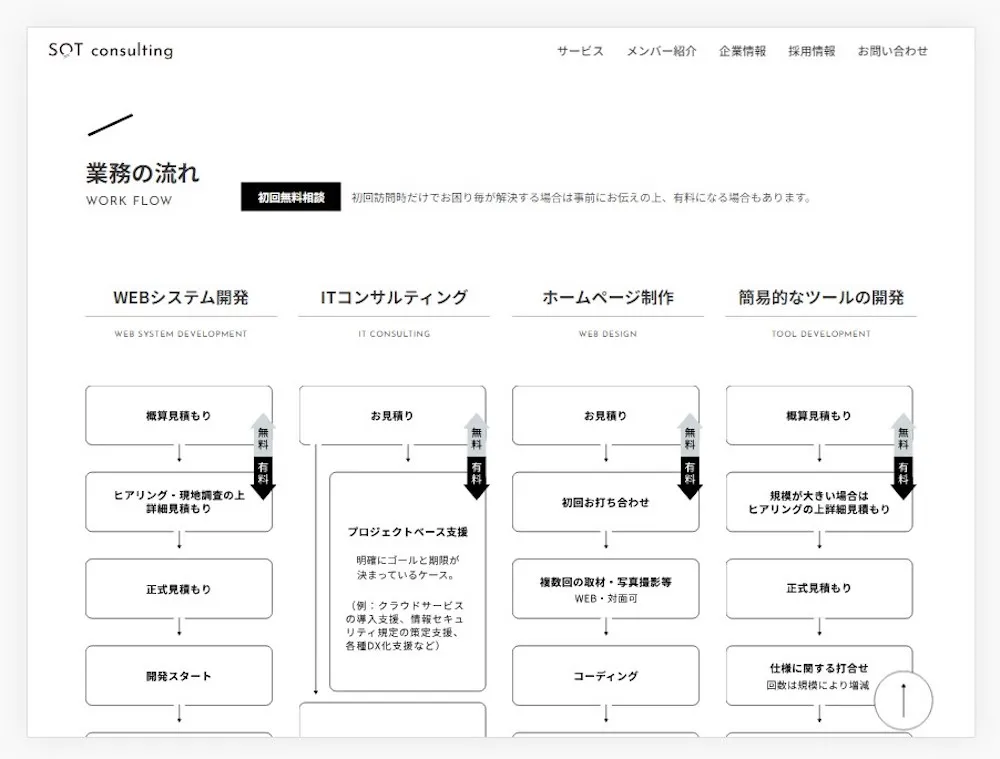
Task: Open the サービス menu item
Action: point(580,51)
